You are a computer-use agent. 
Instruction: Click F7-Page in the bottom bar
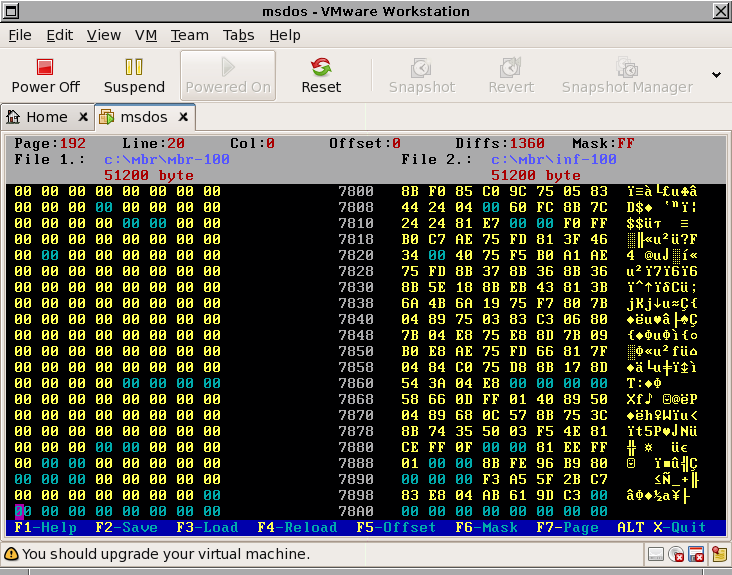[567, 527]
